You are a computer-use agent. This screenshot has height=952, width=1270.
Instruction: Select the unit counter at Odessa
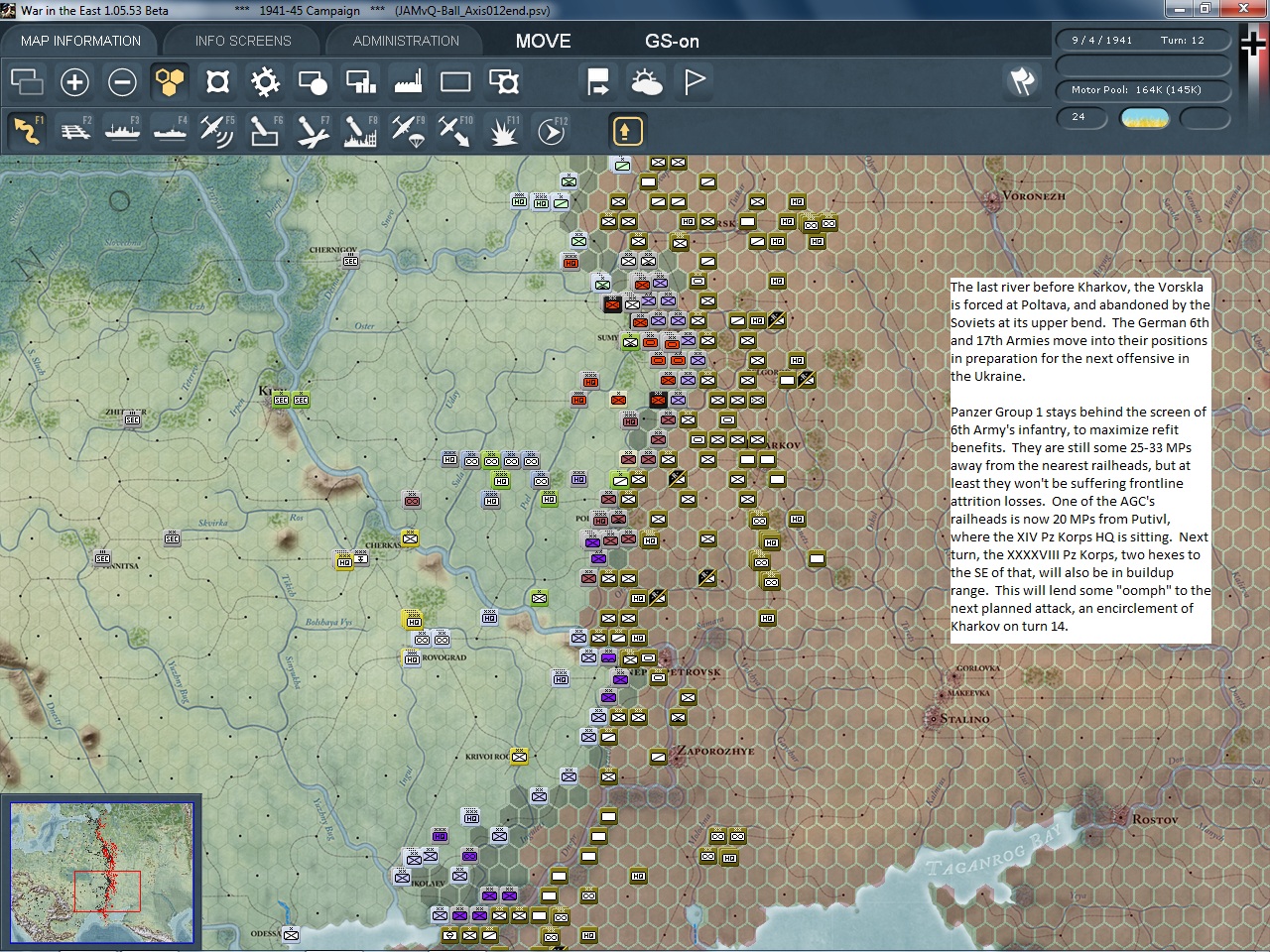pos(291,934)
